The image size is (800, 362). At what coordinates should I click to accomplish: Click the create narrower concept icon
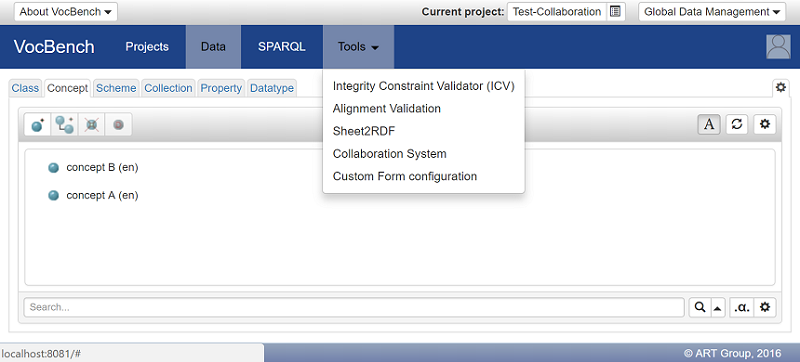(x=64, y=124)
